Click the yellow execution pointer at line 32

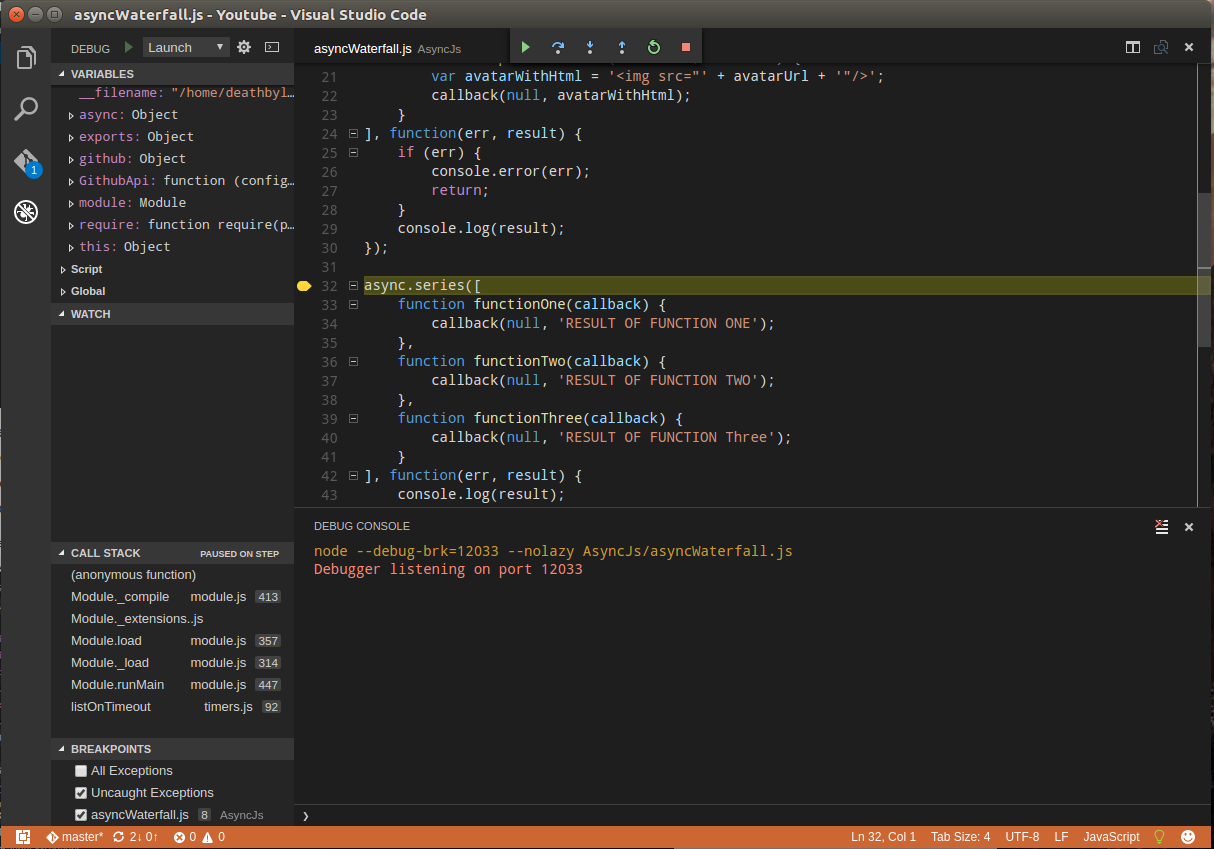pyautogui.click(x=304, y=286)
